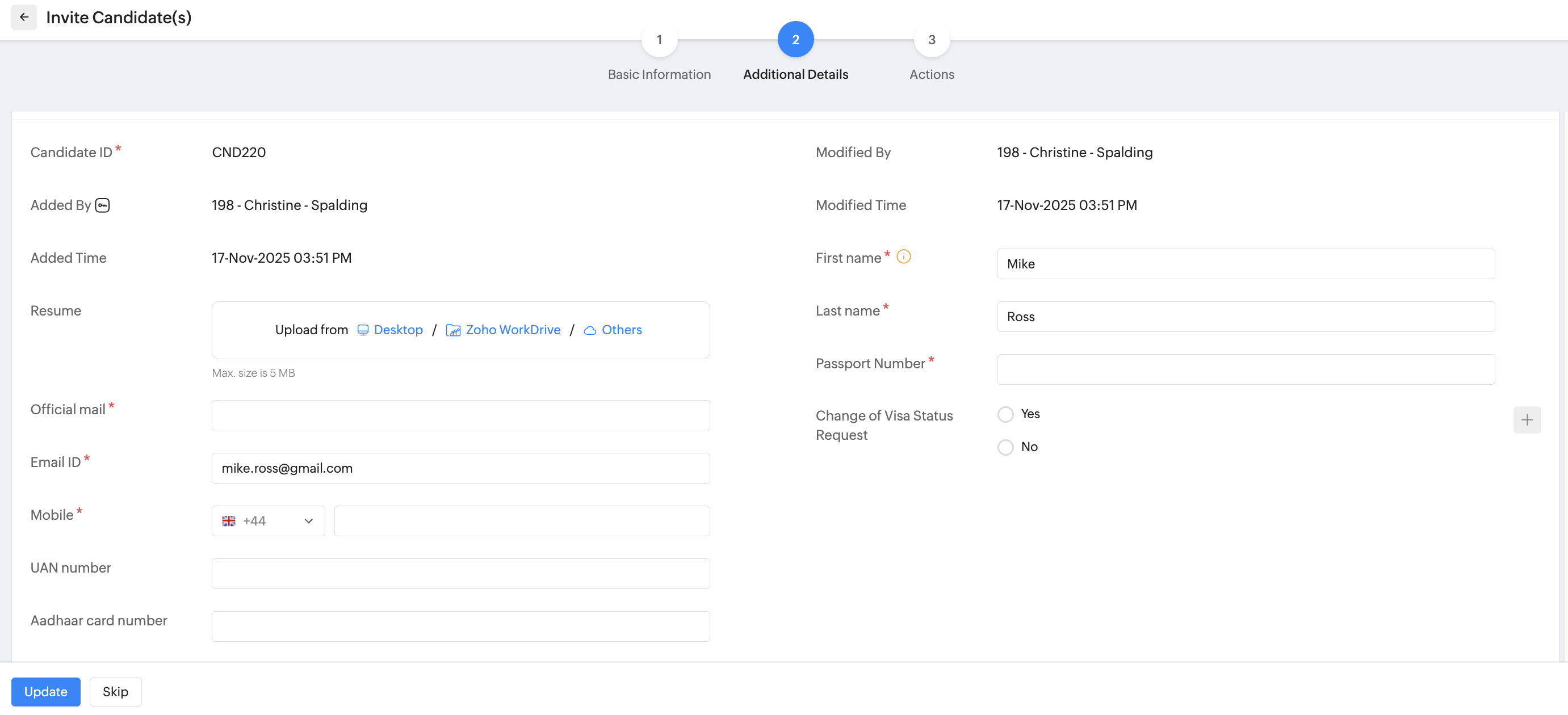Click the plus icon beside Visa Status

[x=1527, y=420]
